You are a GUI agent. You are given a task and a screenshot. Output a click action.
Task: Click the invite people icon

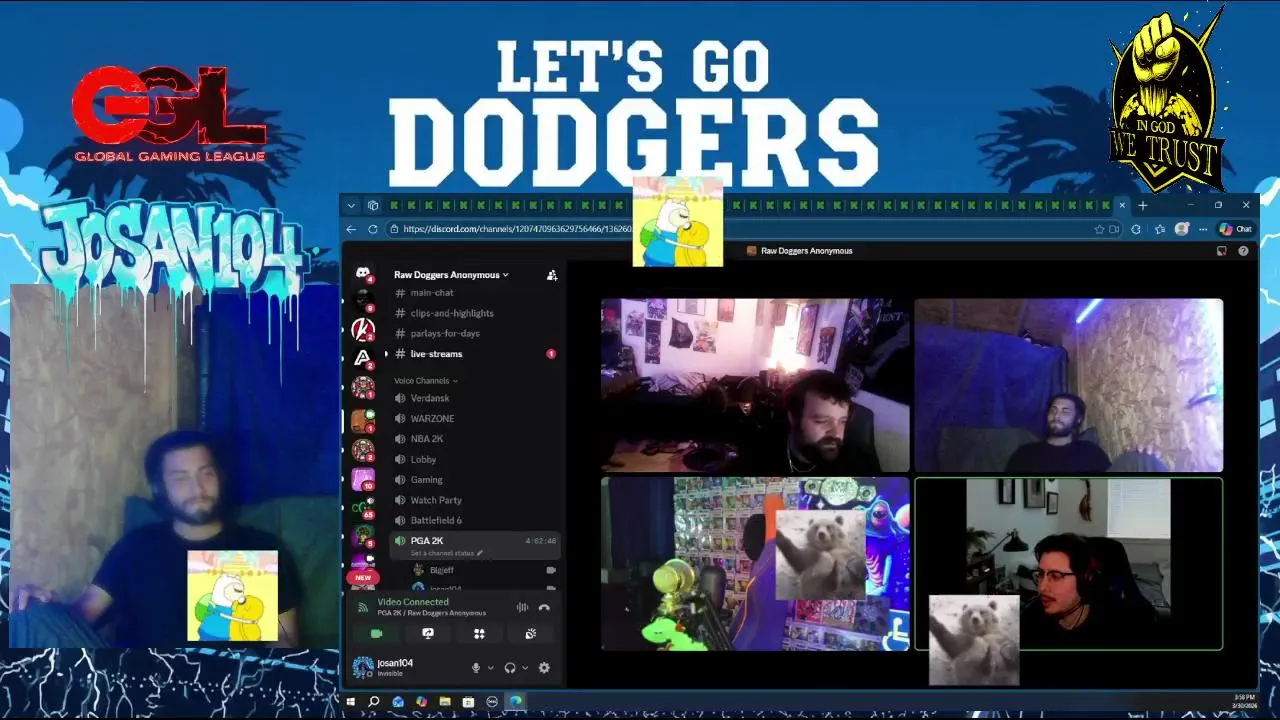click(x=551, y=275)
